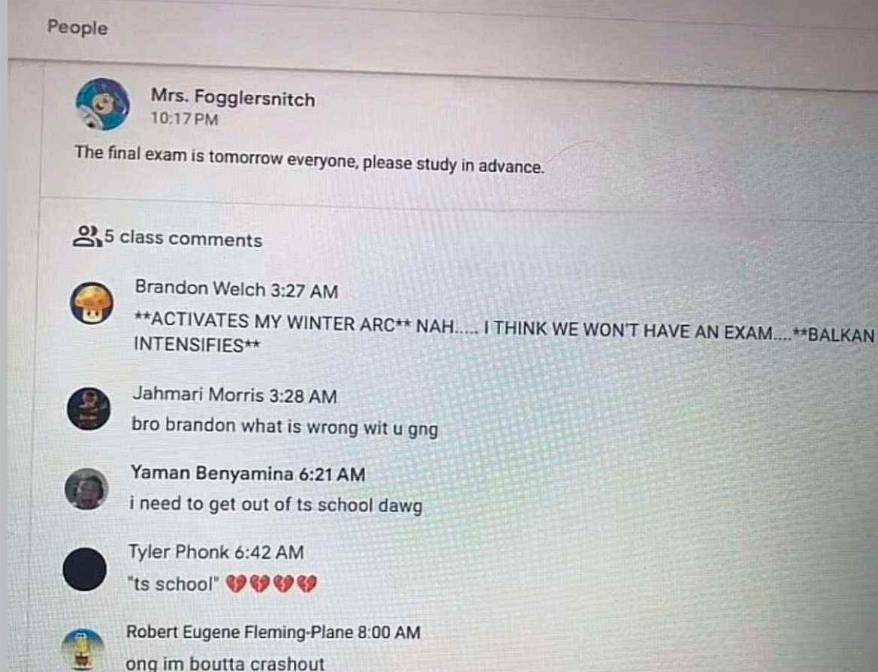
Task: Open Jahmari Morris's name
Action: click(198, 394)
